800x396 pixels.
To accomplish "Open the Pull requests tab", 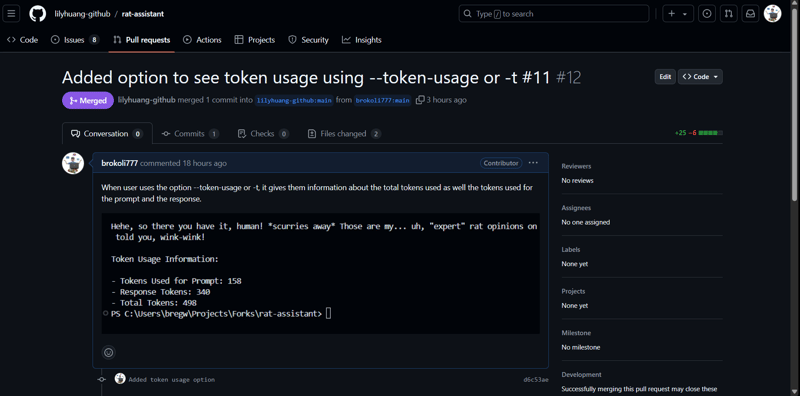I will point(142,40).
